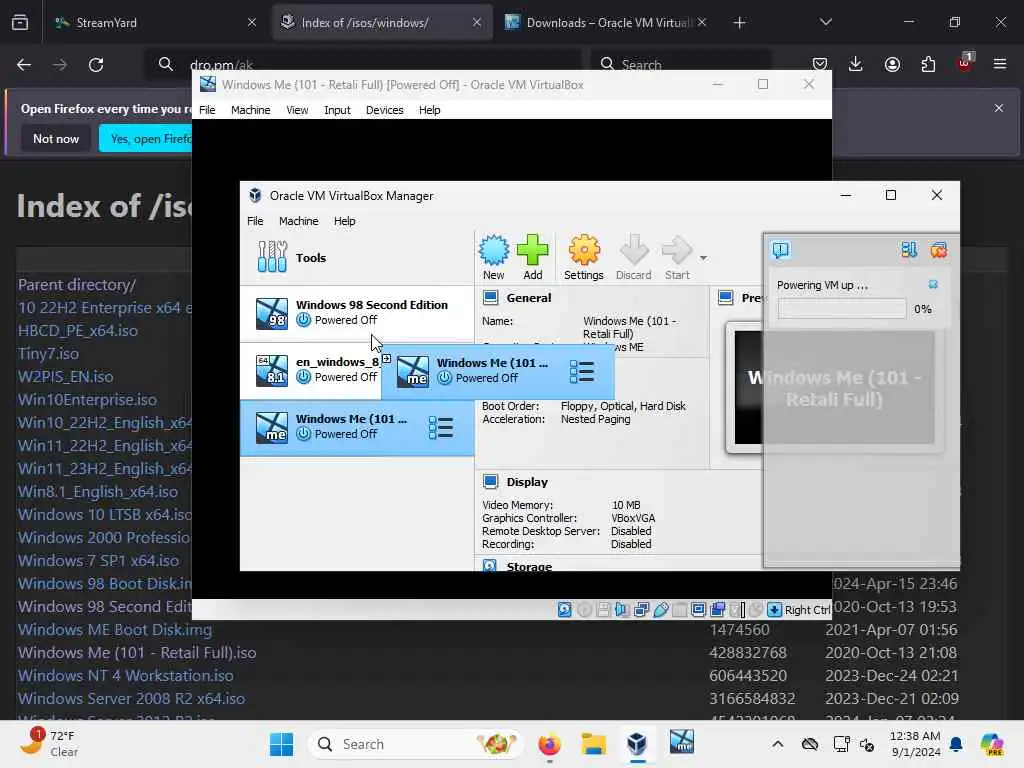Click the New machine toolbar icon
Screen dimensions: 1024x768
494,257
